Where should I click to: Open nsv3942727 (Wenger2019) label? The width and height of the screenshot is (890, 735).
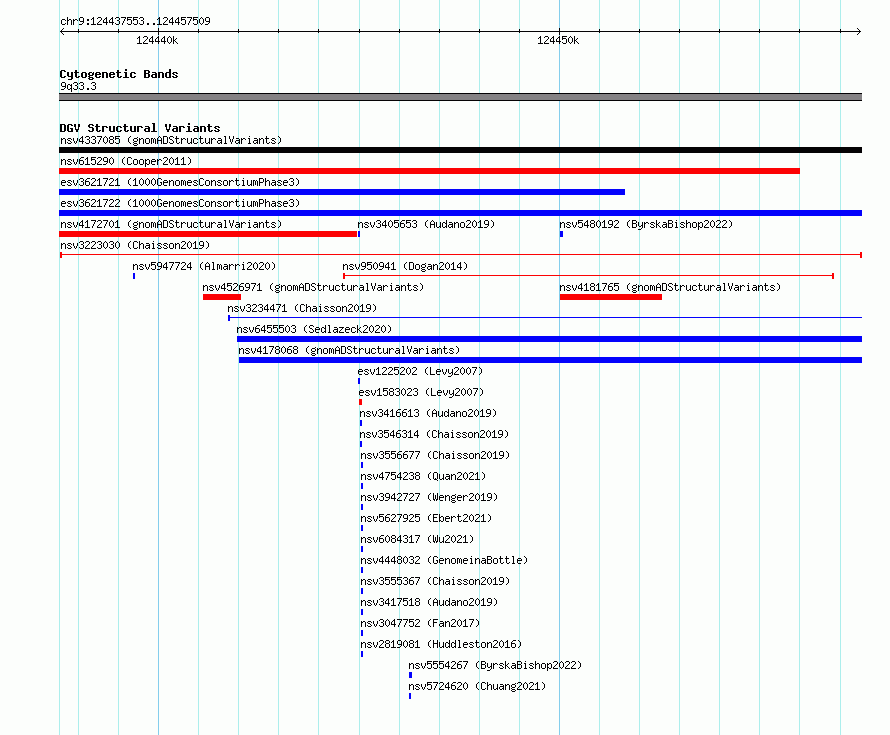coord(430,497)
